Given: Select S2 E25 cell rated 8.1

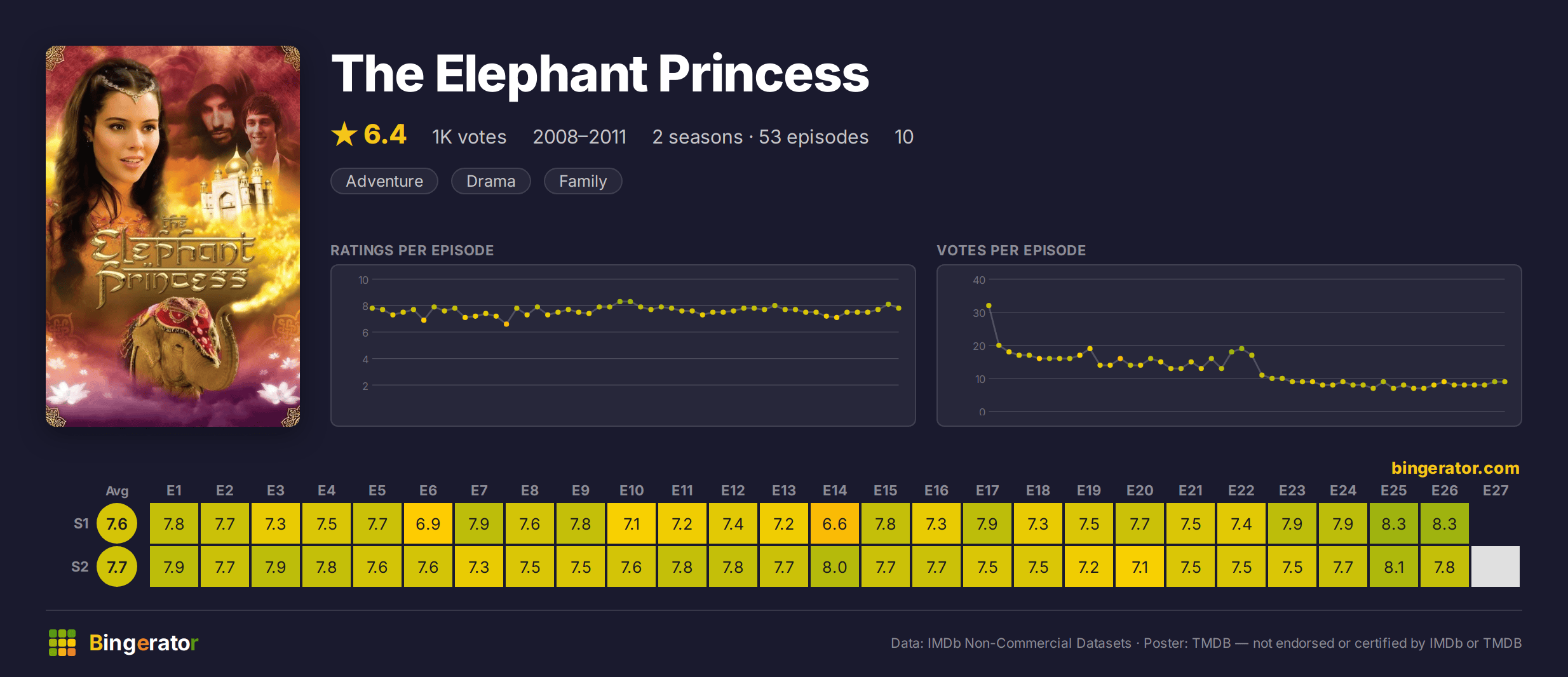Looking at the screenshot, I should pos(1394,566).
